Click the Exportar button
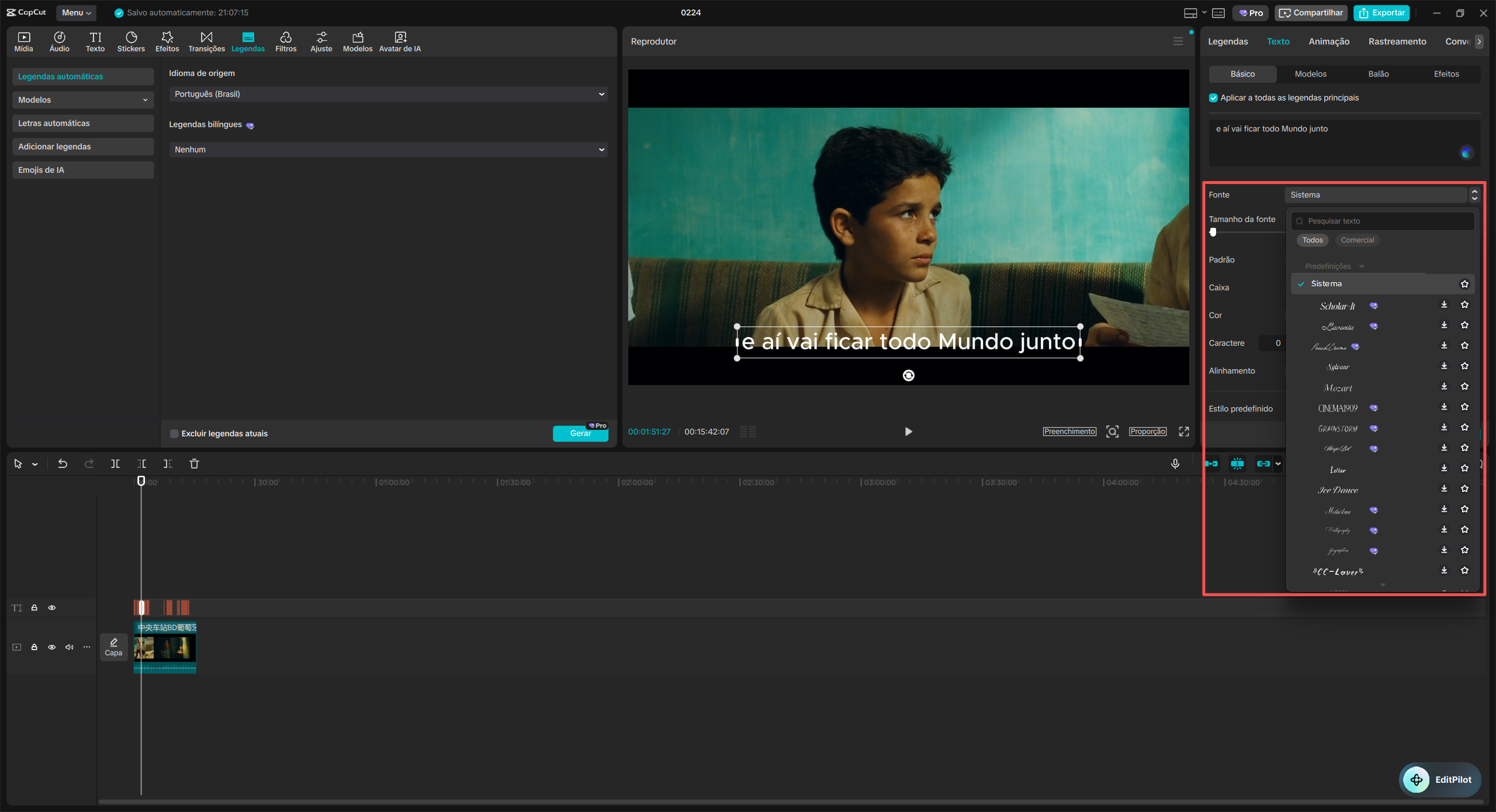 click(x=1381, y=12)
